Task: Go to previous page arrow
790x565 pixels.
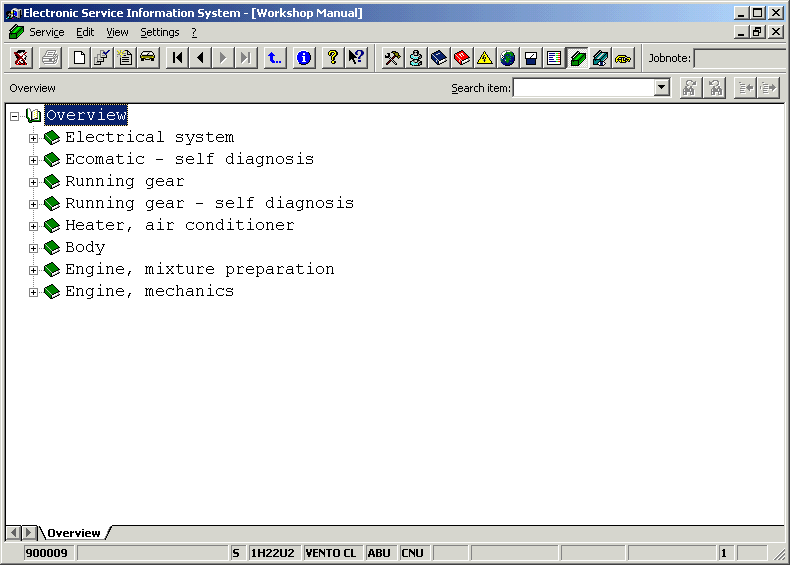Action: [x=200, y=58]
